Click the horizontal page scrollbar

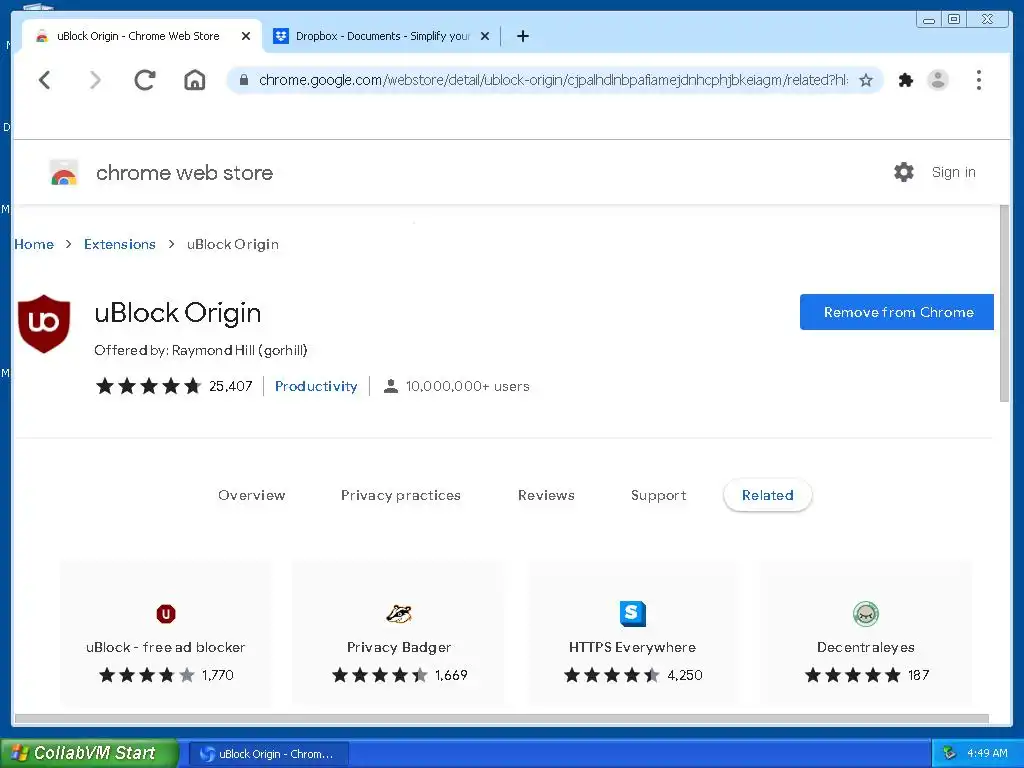502,719
